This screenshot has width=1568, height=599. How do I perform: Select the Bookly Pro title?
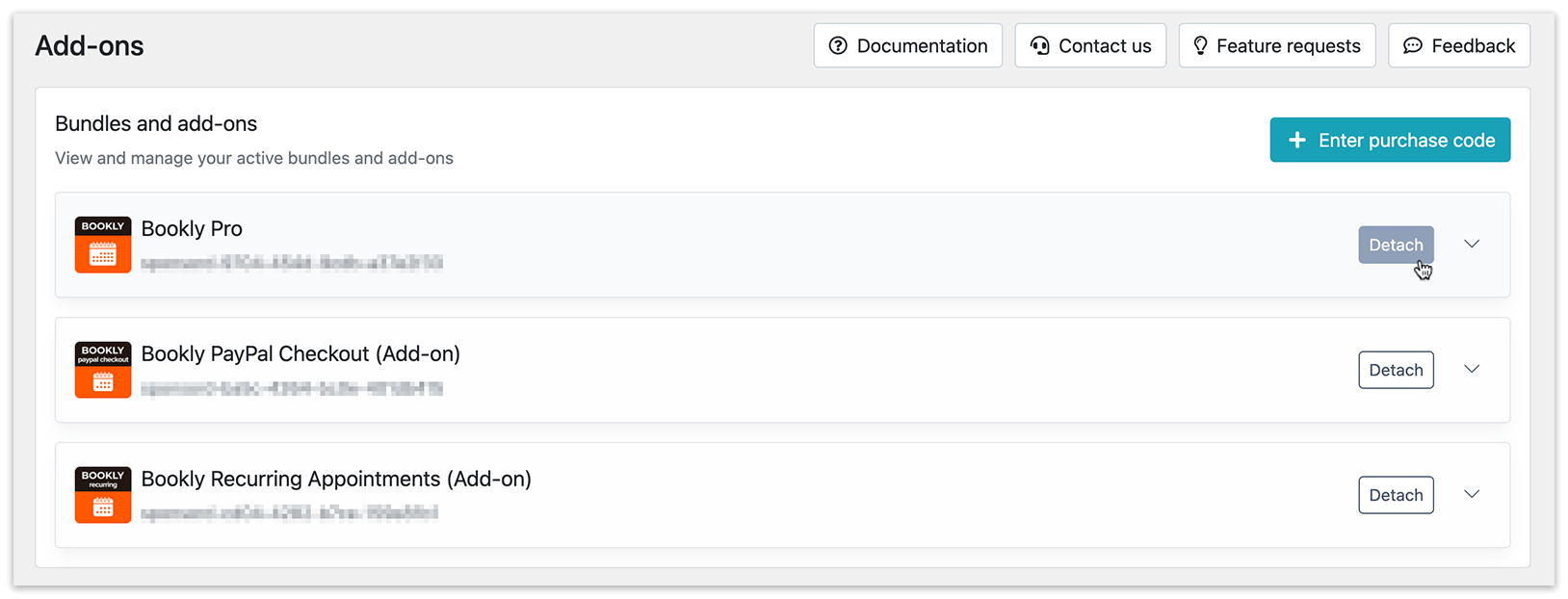point(192,228)
